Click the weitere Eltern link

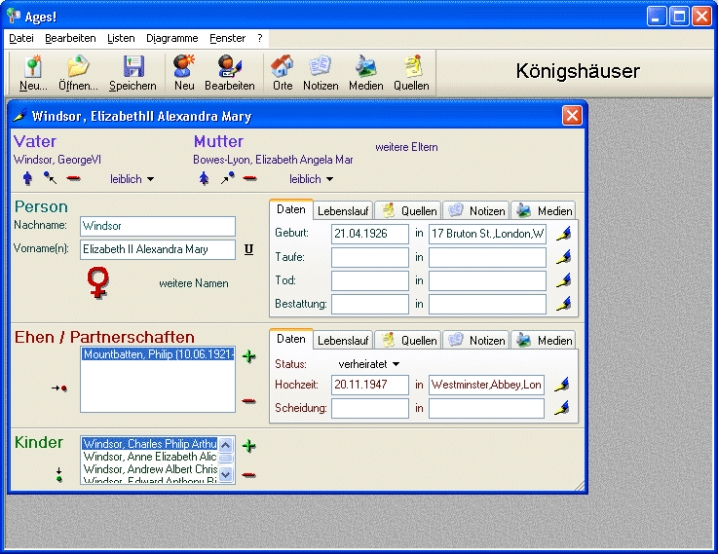click(x=406, y=147)
